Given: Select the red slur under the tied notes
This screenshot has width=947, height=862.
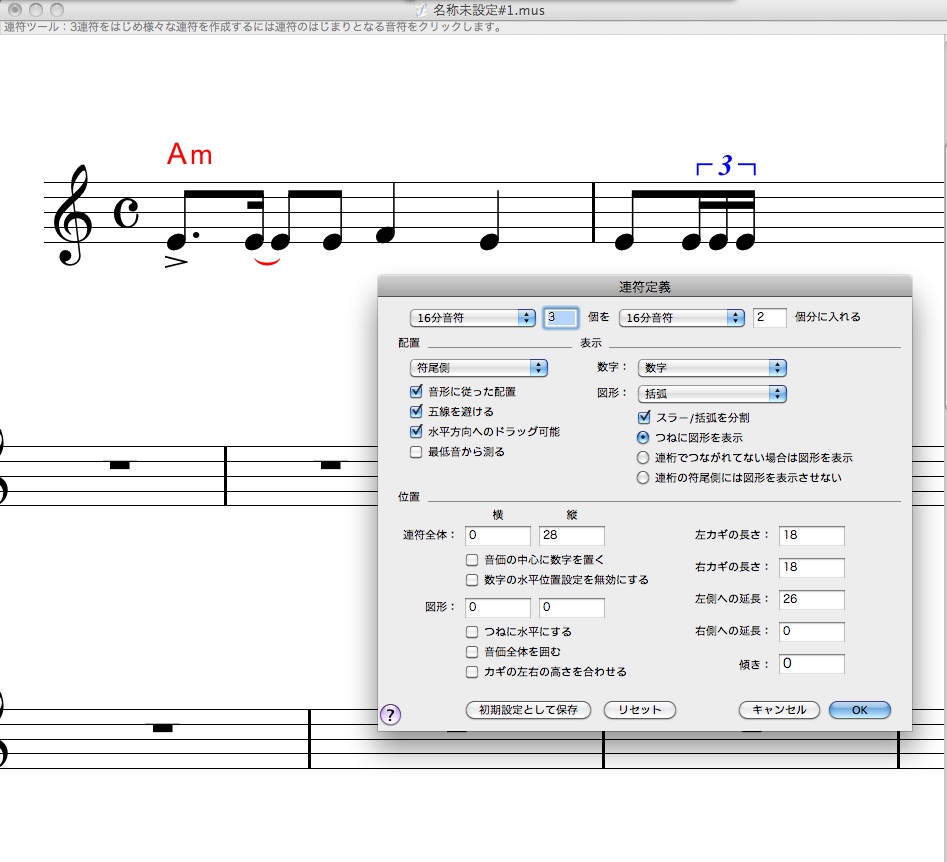Looking at the screenshot, I should point(266,262).
